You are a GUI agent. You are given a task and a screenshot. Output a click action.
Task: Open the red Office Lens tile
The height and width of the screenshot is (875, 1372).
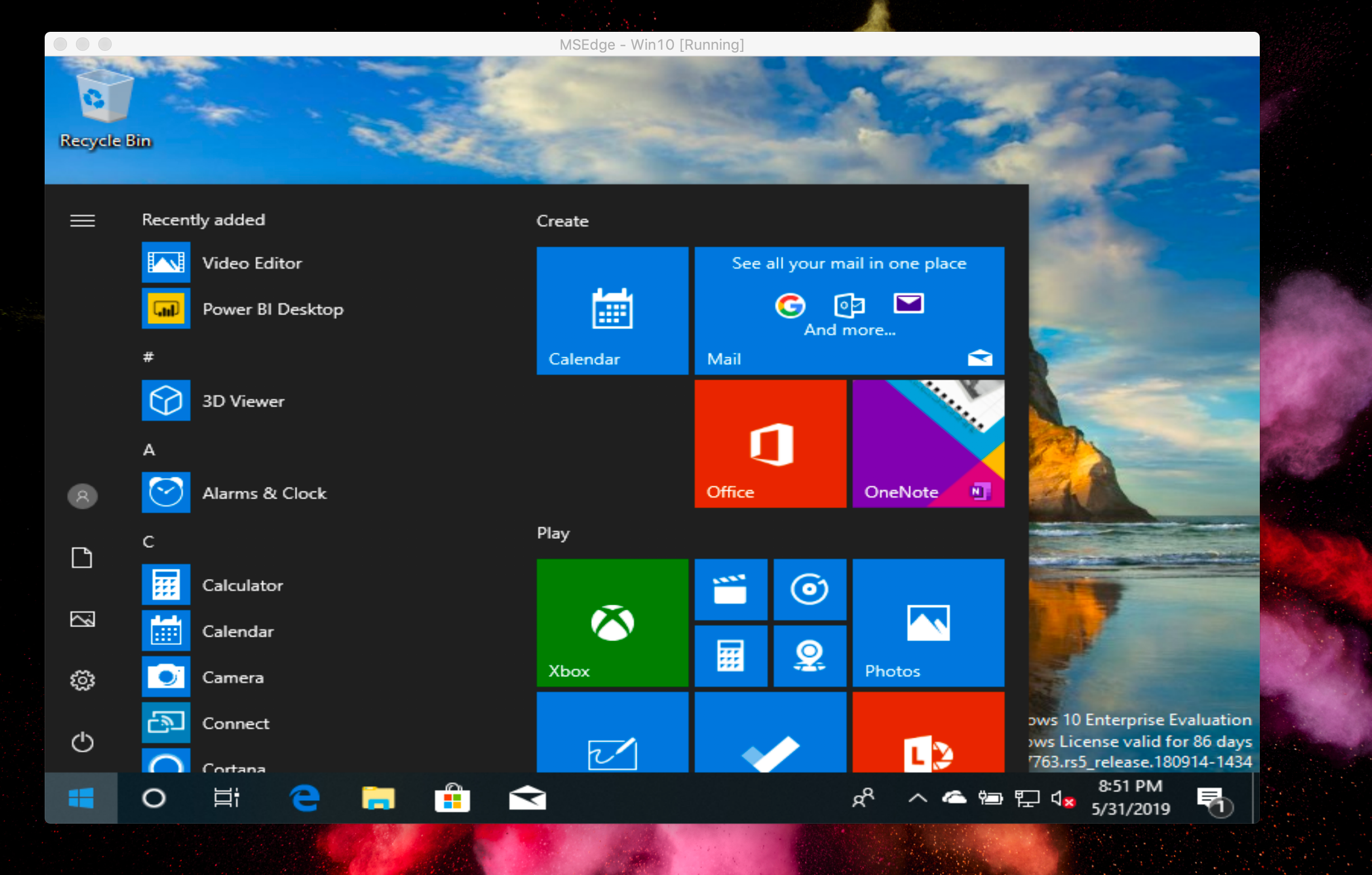[928, 733]
